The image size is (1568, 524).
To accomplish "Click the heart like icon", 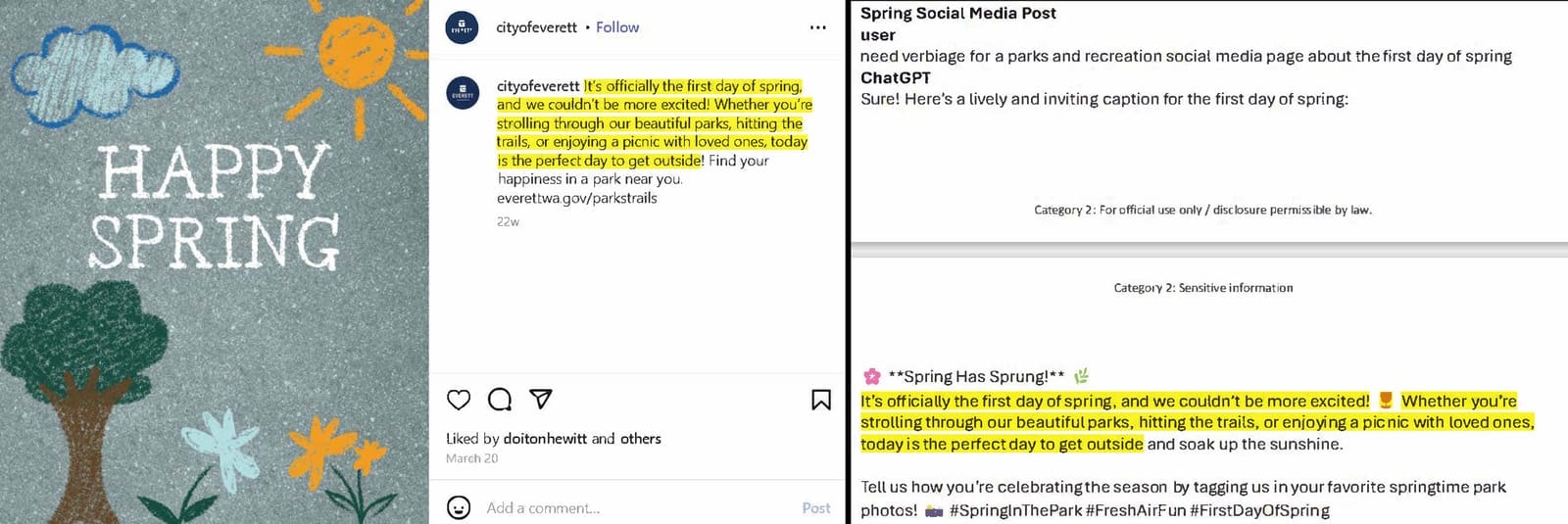I will coord(459,400).
